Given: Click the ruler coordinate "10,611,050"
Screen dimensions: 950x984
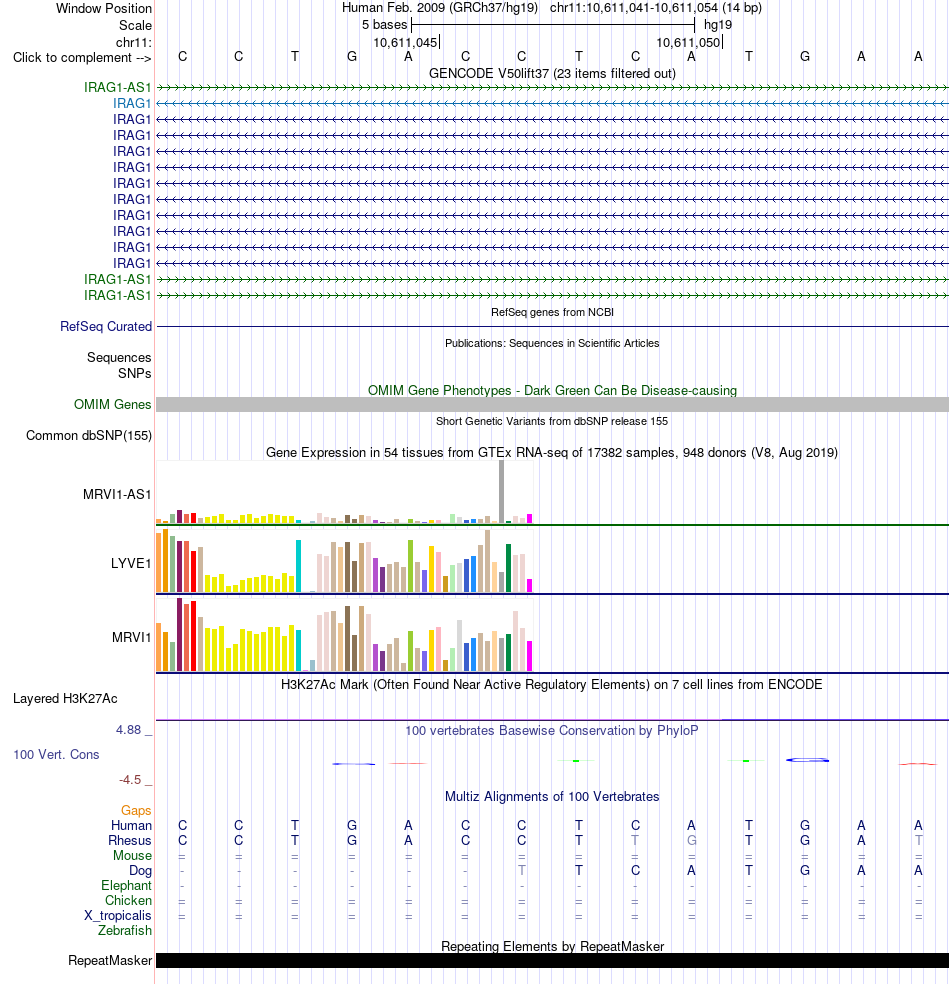Looking at the screenshot, I should (x=688, y=43).
